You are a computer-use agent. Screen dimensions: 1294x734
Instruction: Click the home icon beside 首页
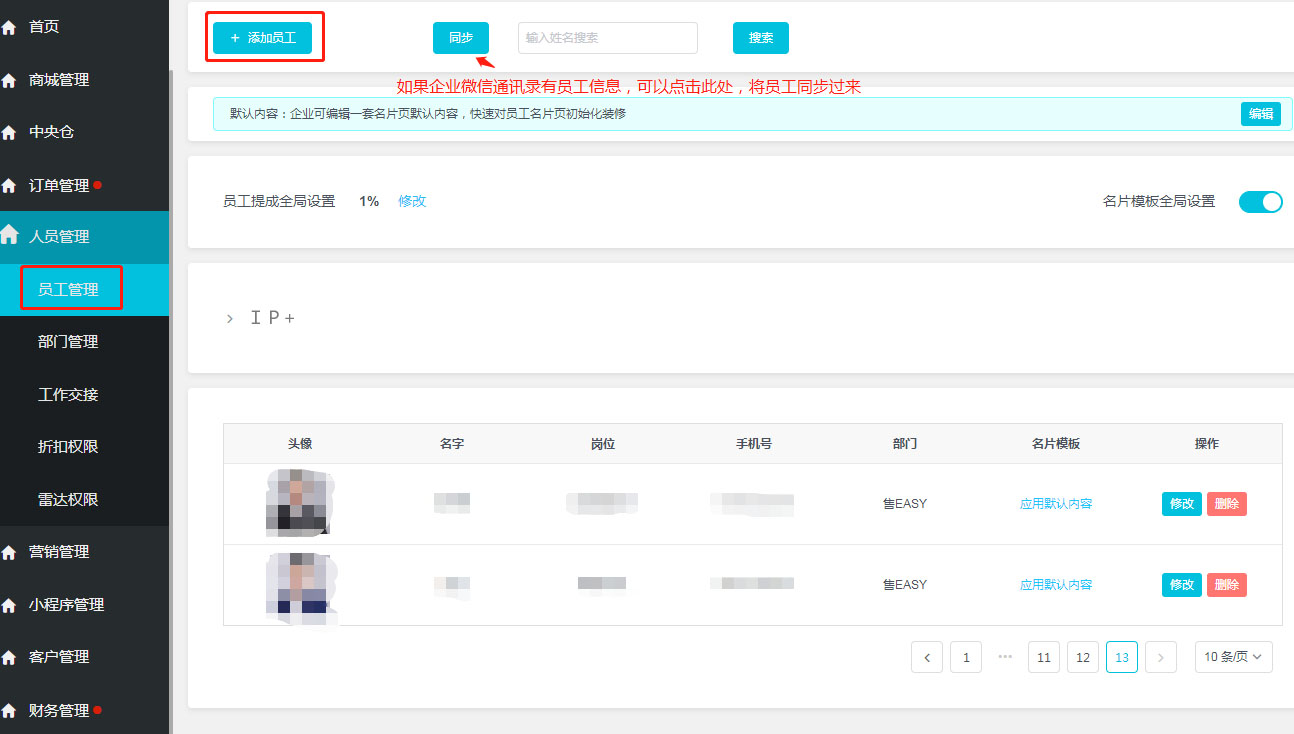[9, 28]
